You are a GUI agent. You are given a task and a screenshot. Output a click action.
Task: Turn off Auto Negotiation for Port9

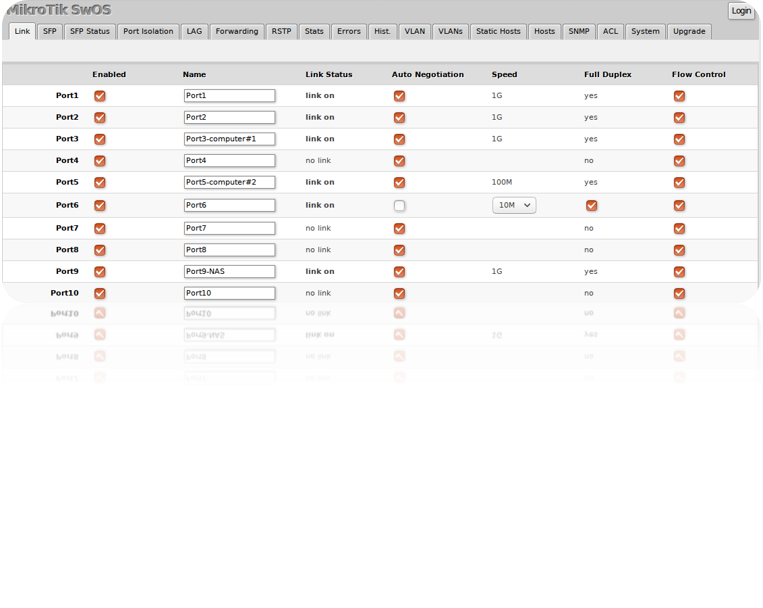(399, 271)
